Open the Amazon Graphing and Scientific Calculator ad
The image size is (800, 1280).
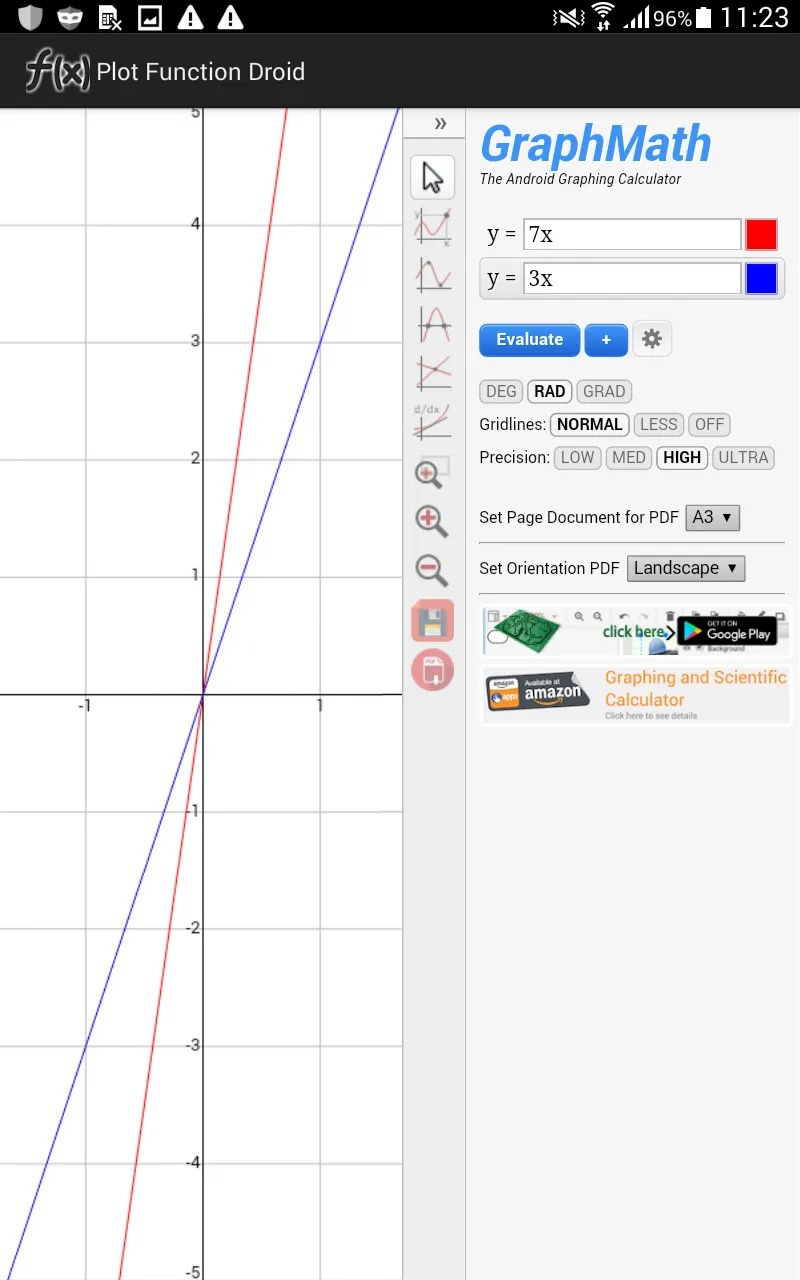coord(635,695)
